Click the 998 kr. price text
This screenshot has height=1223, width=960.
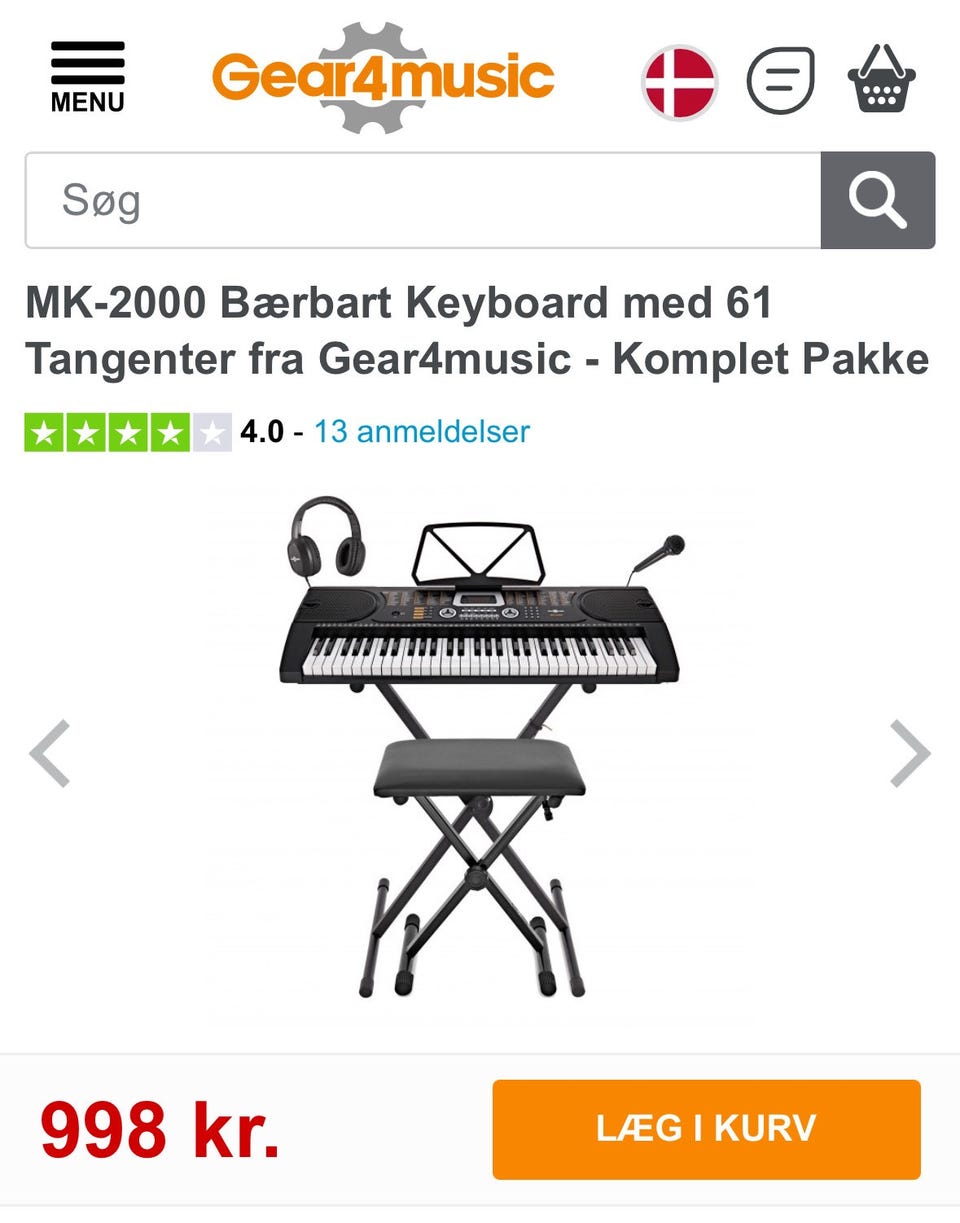[x=160, y=1130]
